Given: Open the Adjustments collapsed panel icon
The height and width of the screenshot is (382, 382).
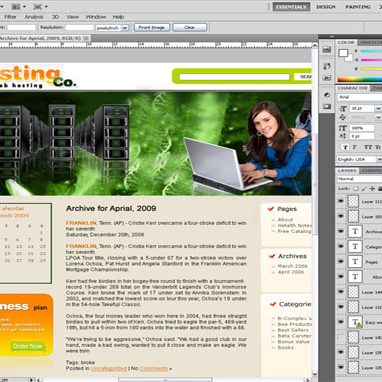Looking at the screenshot, I should pos(327,95).
